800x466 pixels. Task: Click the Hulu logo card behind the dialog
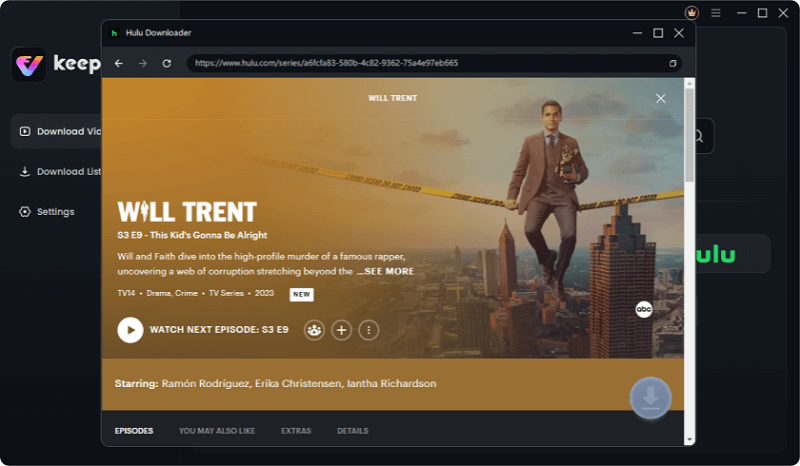click(x=733, y=254)
